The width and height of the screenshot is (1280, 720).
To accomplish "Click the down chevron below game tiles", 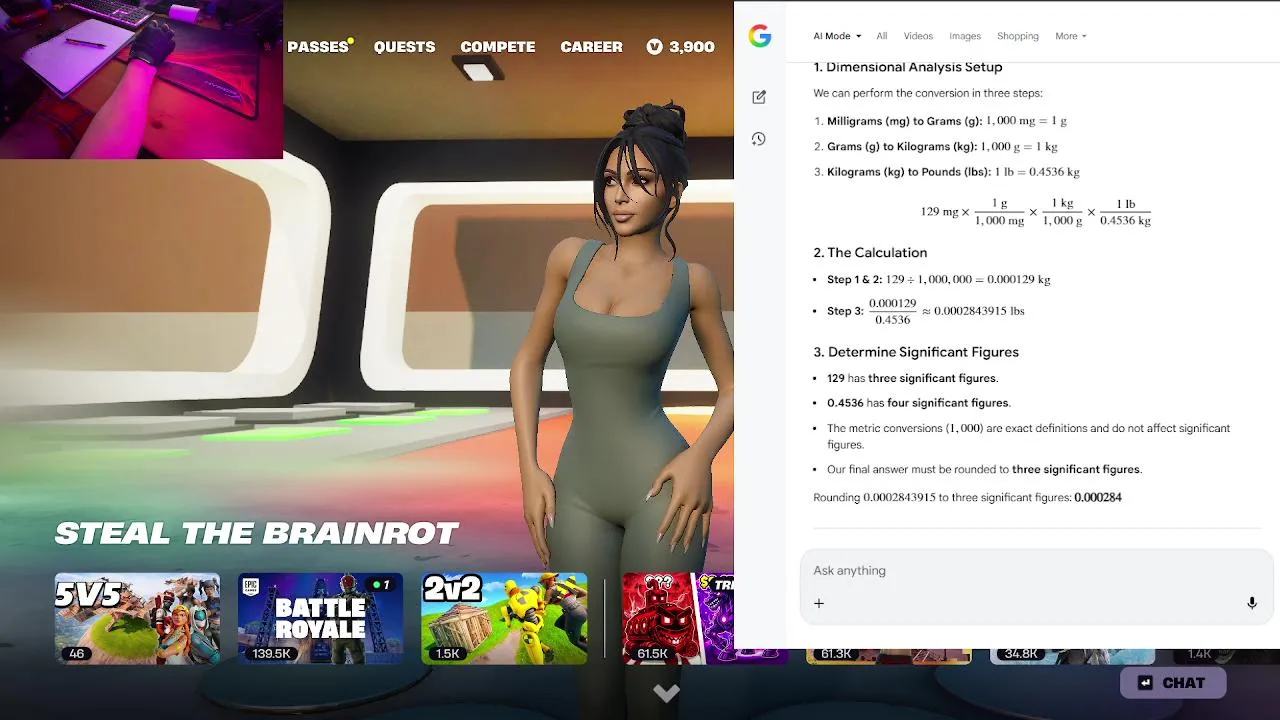I will coord(666,692).
